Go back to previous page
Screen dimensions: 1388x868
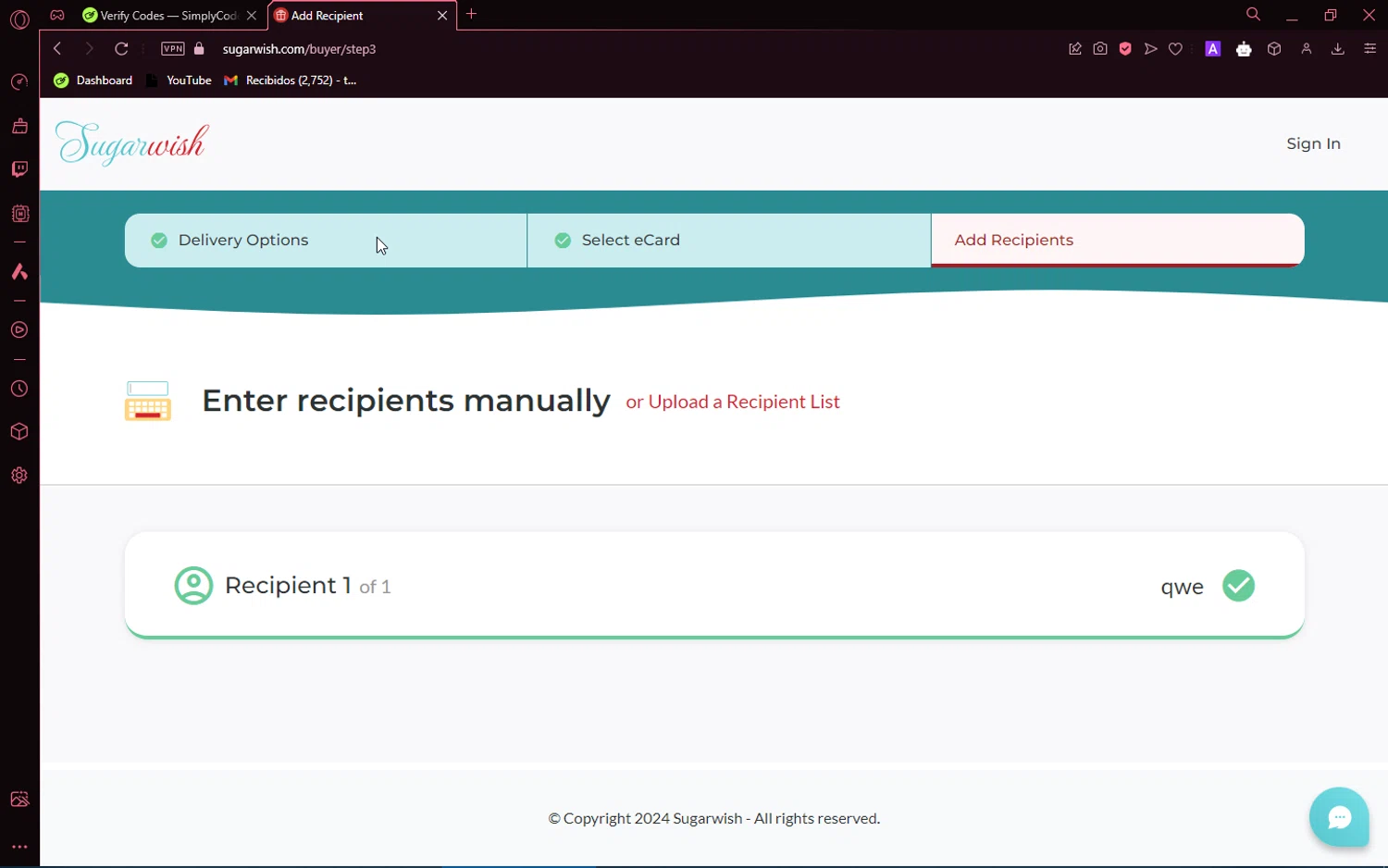[57, 48]
